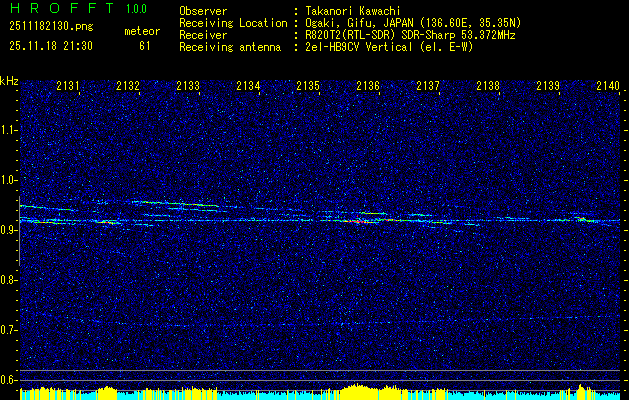
Task: Click the 2134 time marker
Action: click(x=248, y=86)
